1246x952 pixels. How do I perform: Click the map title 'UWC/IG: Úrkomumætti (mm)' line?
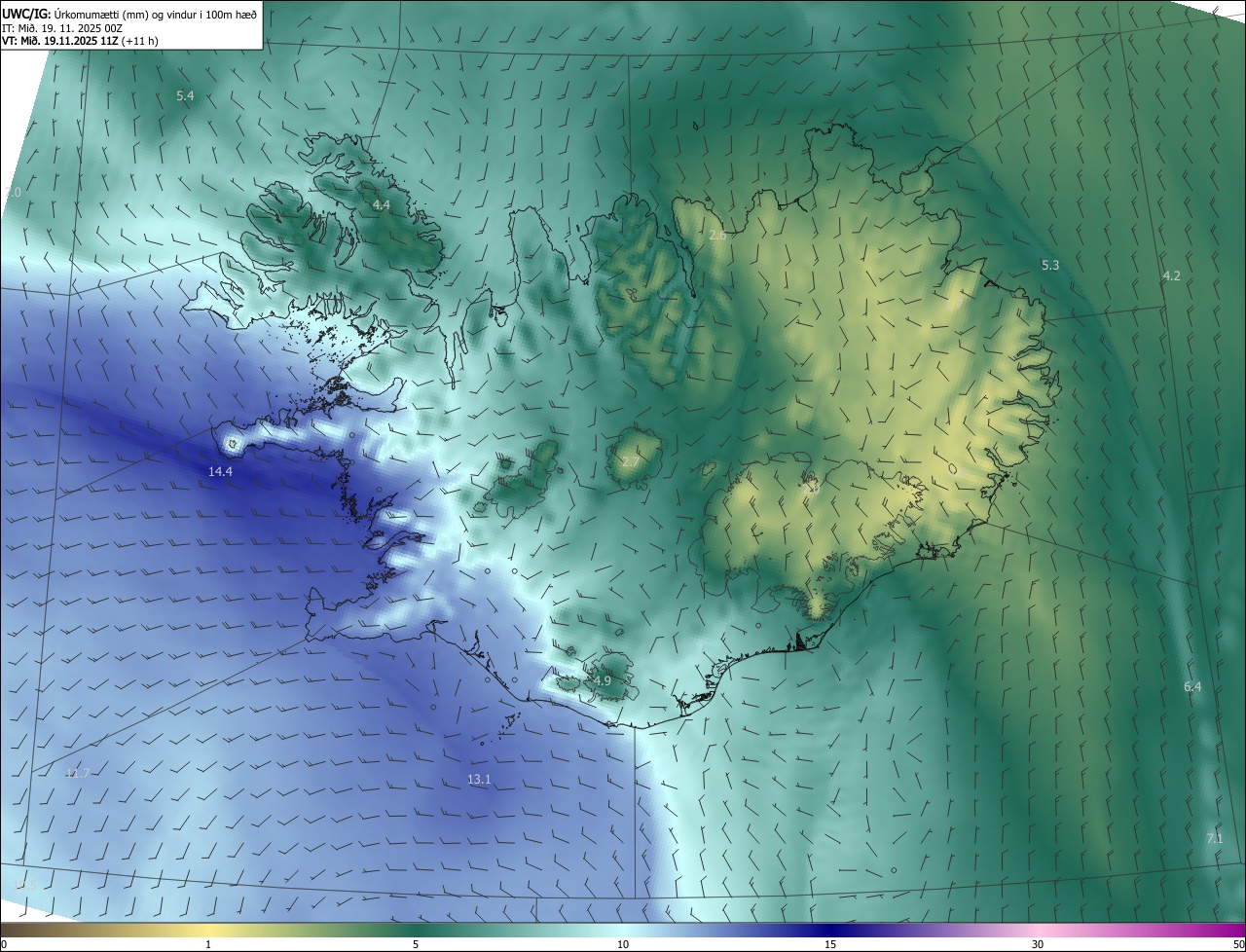click(130, 14)
